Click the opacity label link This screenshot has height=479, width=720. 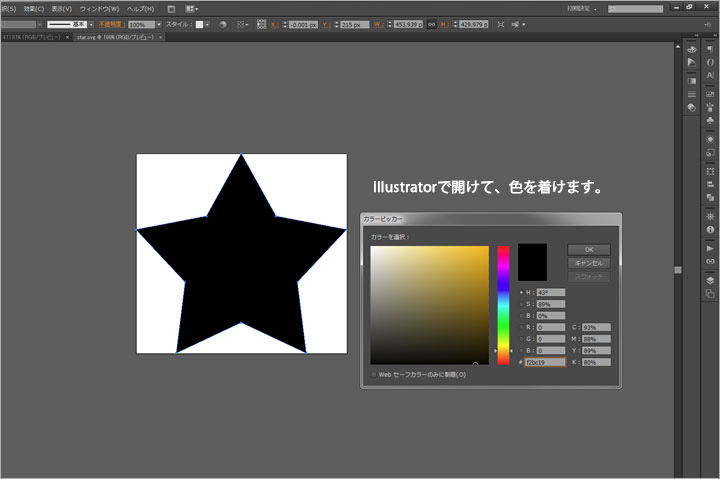pyautogui.click(x=112, y=24)
